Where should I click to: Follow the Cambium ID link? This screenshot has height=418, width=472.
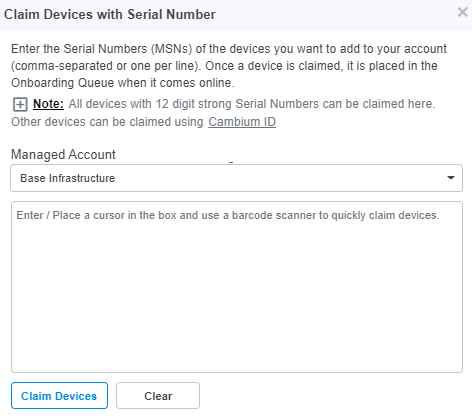tap(242, 122)
